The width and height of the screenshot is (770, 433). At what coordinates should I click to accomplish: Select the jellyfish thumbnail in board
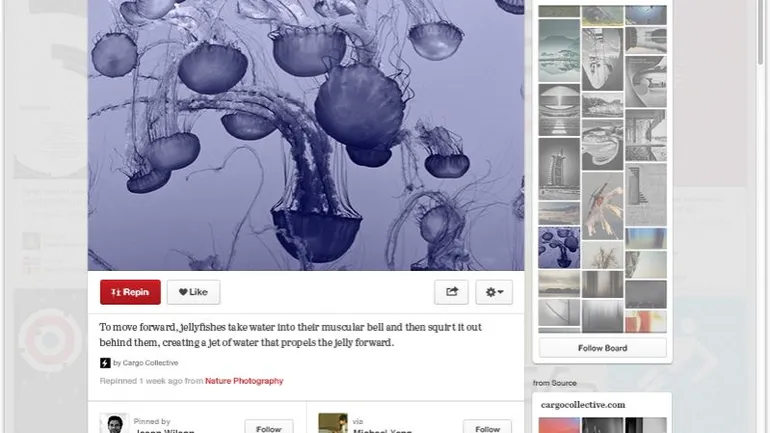[x=559, y=247]
